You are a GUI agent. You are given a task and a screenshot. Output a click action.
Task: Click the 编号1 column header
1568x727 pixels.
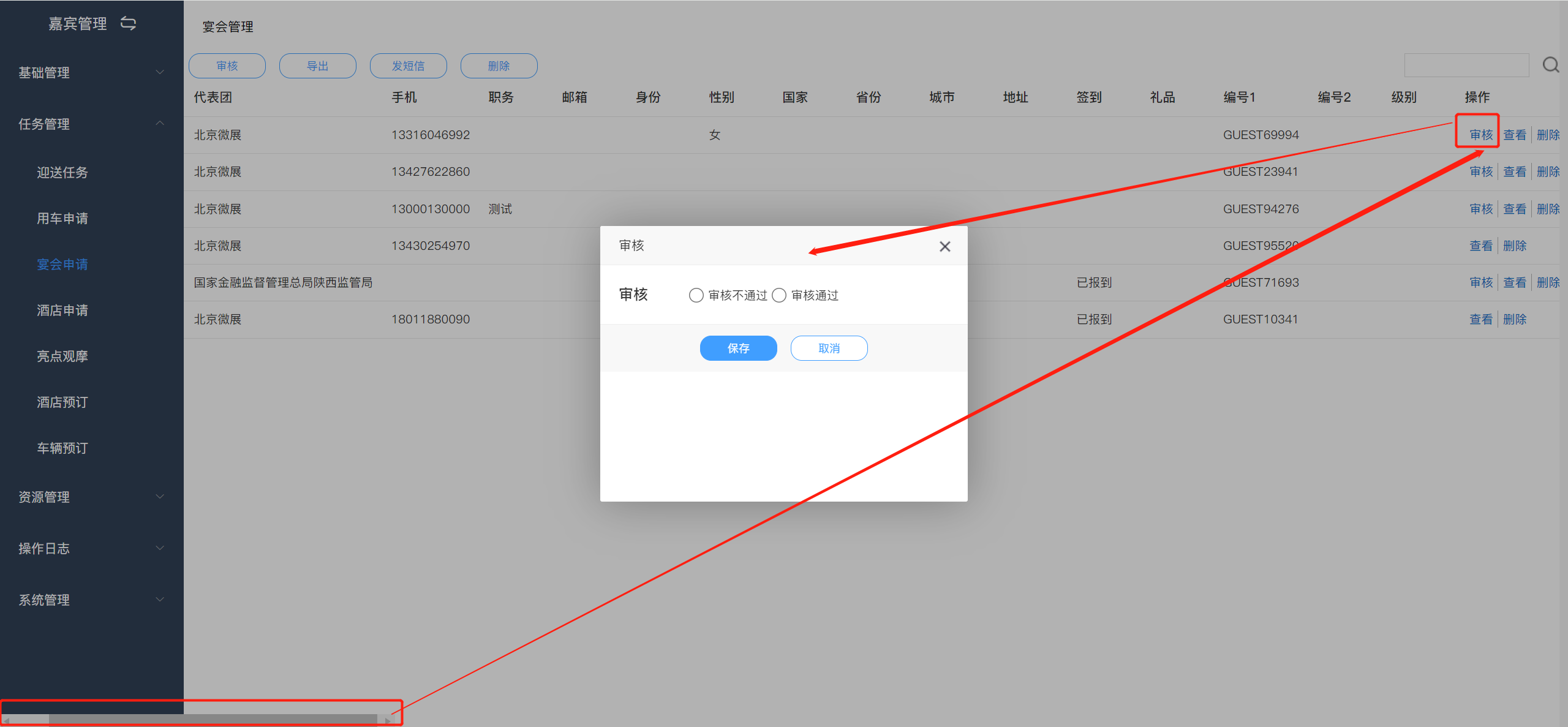[1239, 97]
